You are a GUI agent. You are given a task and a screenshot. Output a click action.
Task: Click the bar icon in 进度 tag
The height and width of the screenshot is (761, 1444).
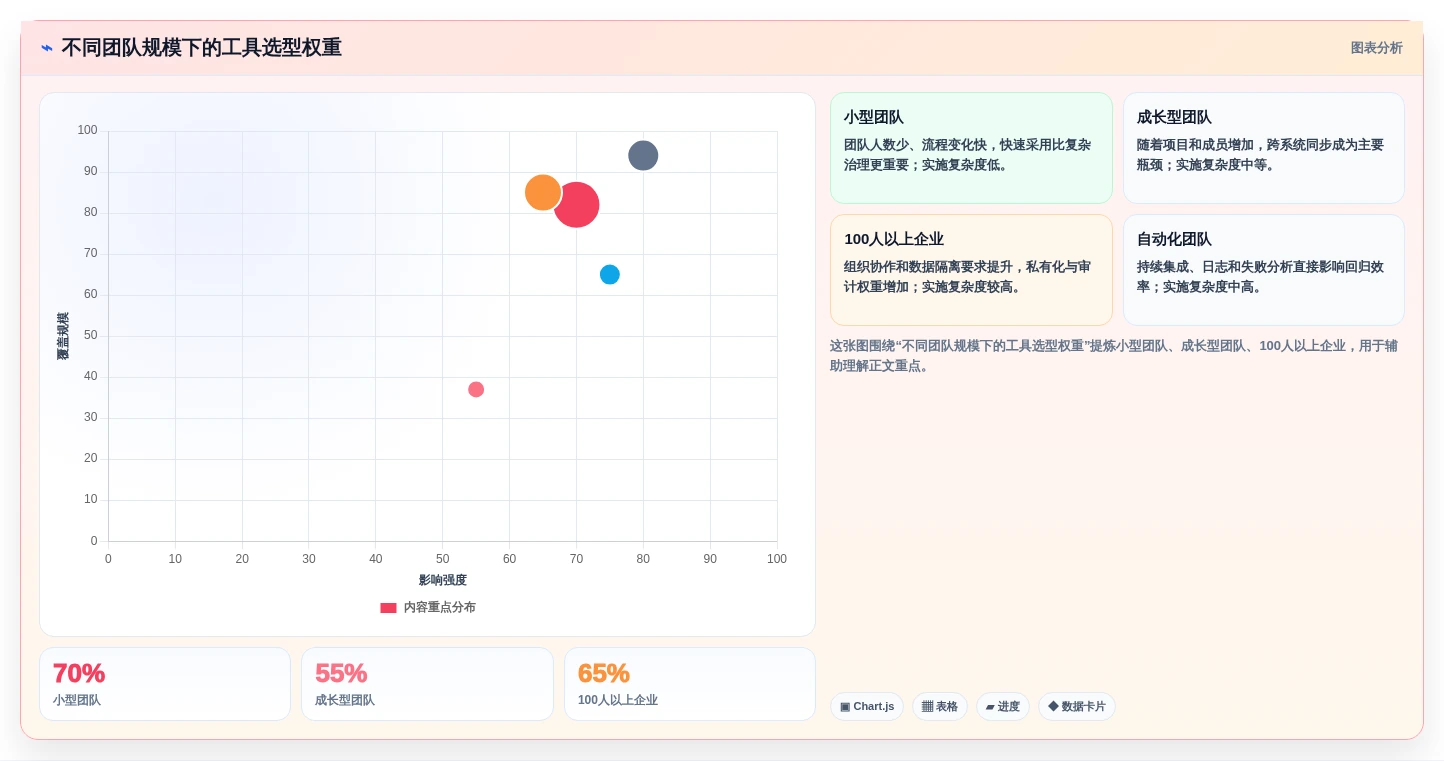[x=990, y=707]
